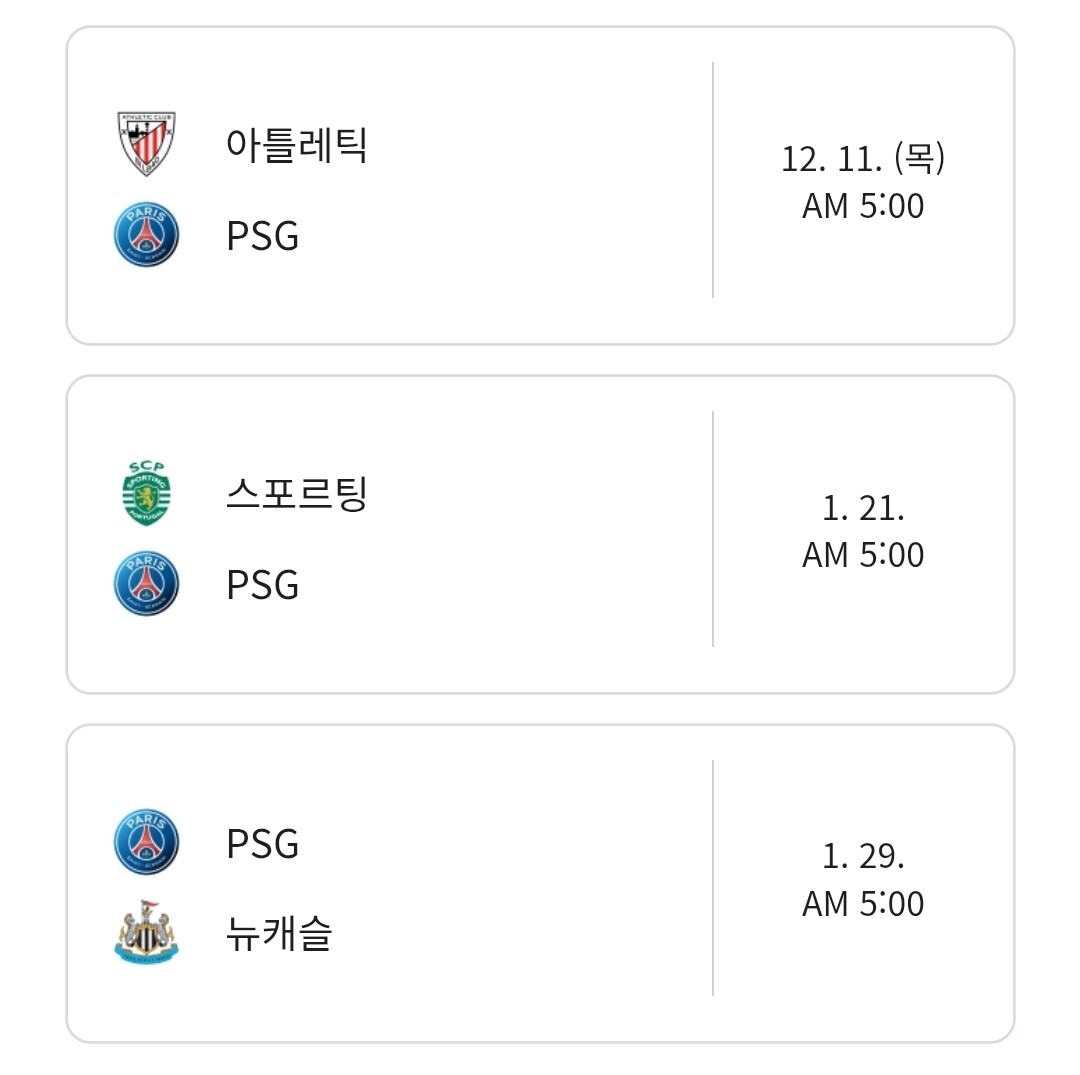1080x1075 pixels.
Task: Tap the AM 5:00 time under 1. 29.
Action: point(863,904)
